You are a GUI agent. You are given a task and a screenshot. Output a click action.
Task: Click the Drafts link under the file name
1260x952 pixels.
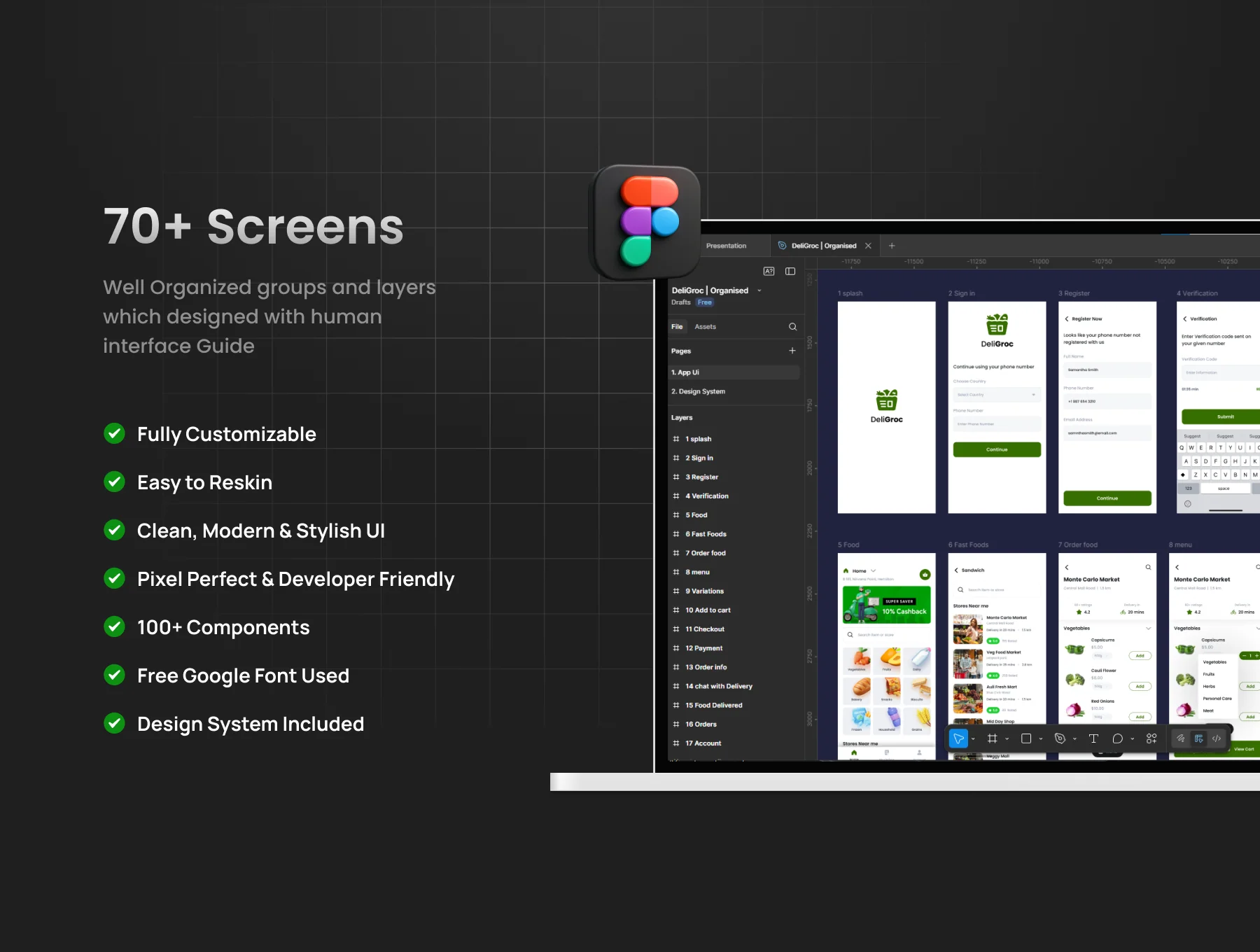681,302
